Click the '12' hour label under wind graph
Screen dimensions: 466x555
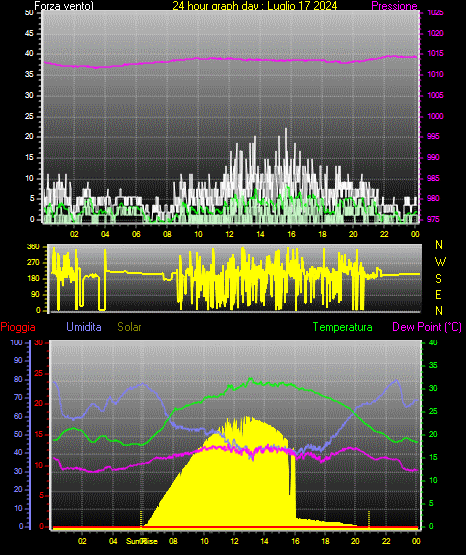pyautogui.click(x=229, y=234)
